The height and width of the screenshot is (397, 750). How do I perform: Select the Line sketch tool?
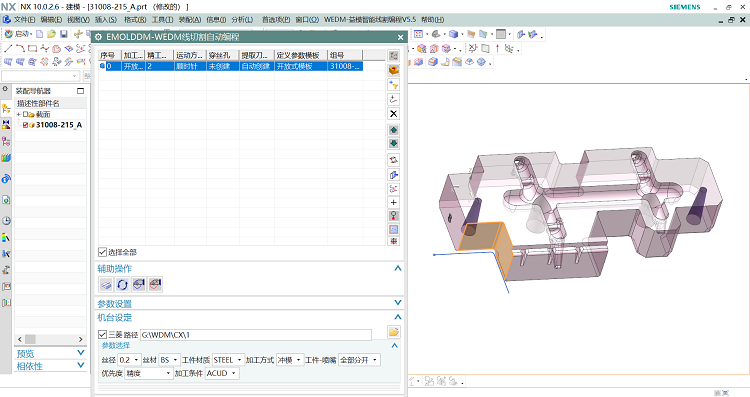[8, 48]
